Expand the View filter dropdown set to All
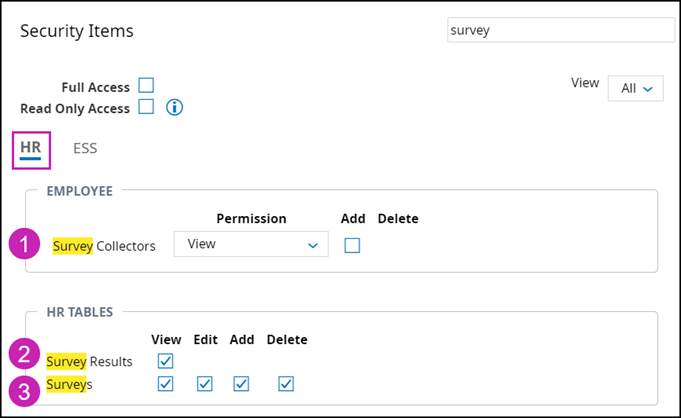 (x=635, y=88)
